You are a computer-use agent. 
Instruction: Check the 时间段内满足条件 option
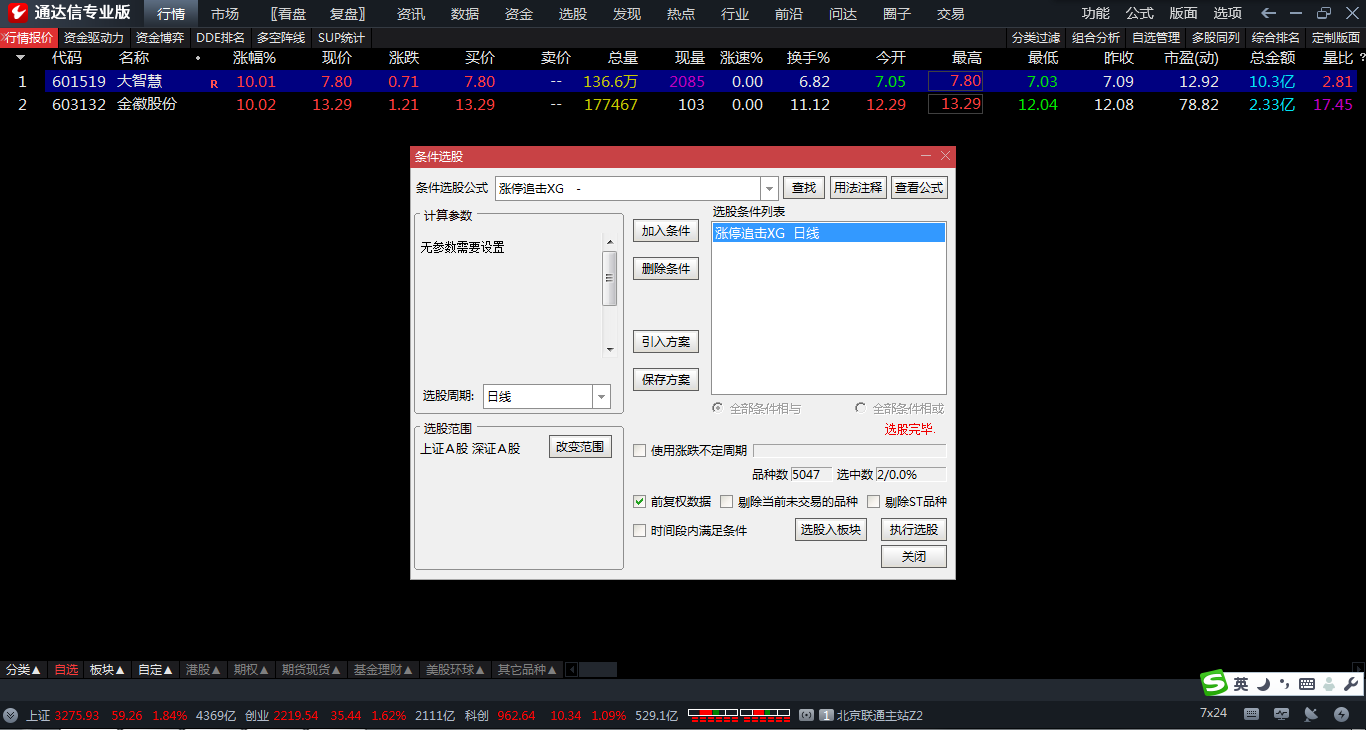tap(639, 530)
